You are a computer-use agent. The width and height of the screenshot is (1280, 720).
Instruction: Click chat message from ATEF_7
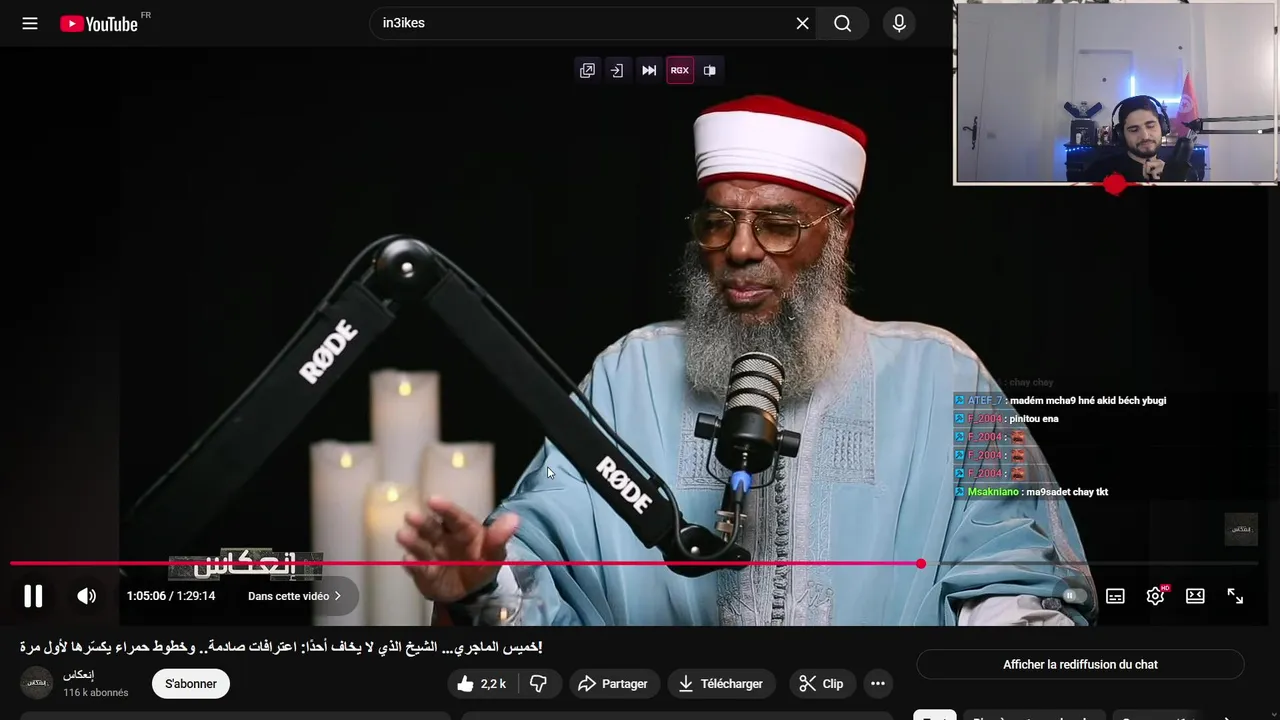1060,400
